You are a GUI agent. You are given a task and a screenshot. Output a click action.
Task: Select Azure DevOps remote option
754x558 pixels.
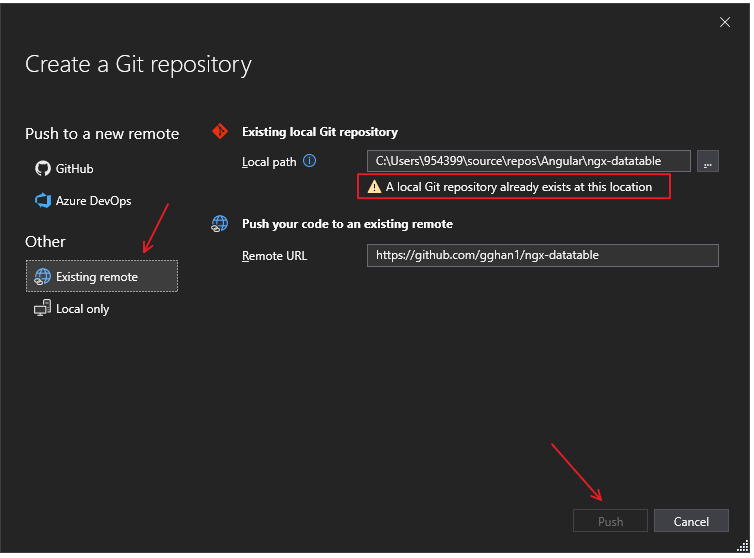click(83, 201)
